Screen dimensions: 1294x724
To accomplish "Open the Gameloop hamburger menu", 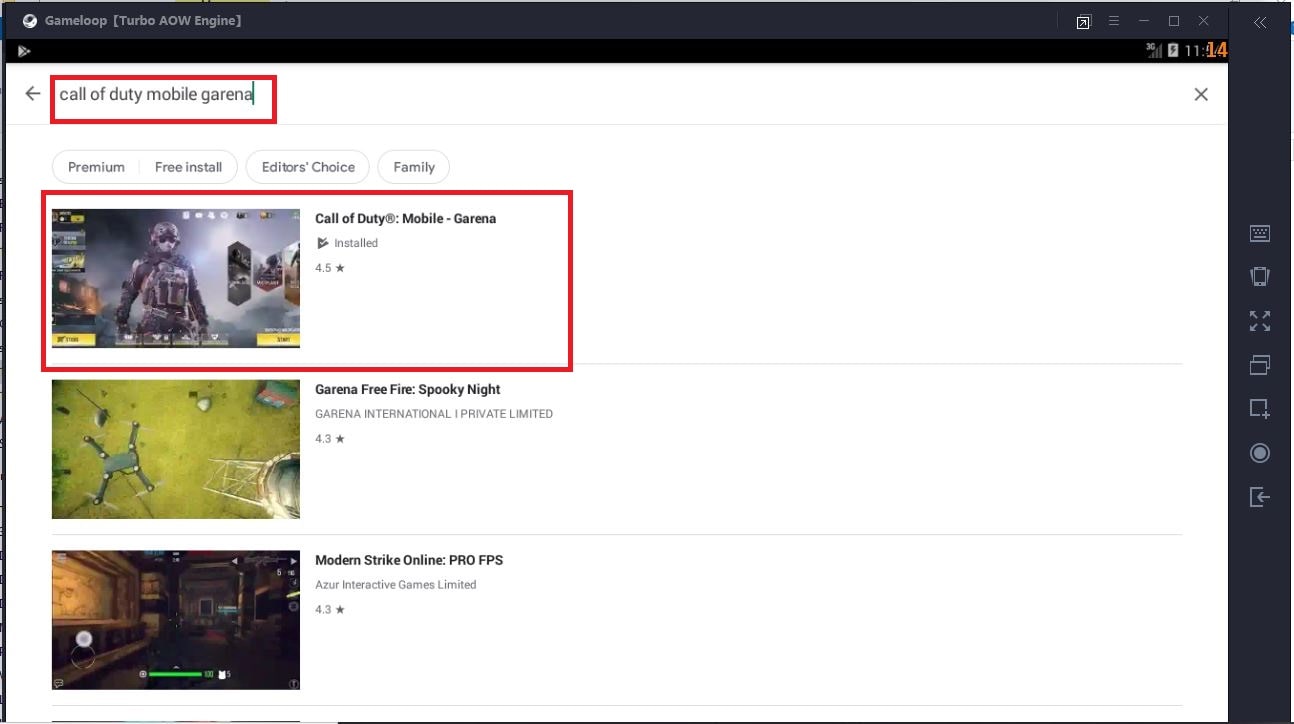I will click(1113, 21).
